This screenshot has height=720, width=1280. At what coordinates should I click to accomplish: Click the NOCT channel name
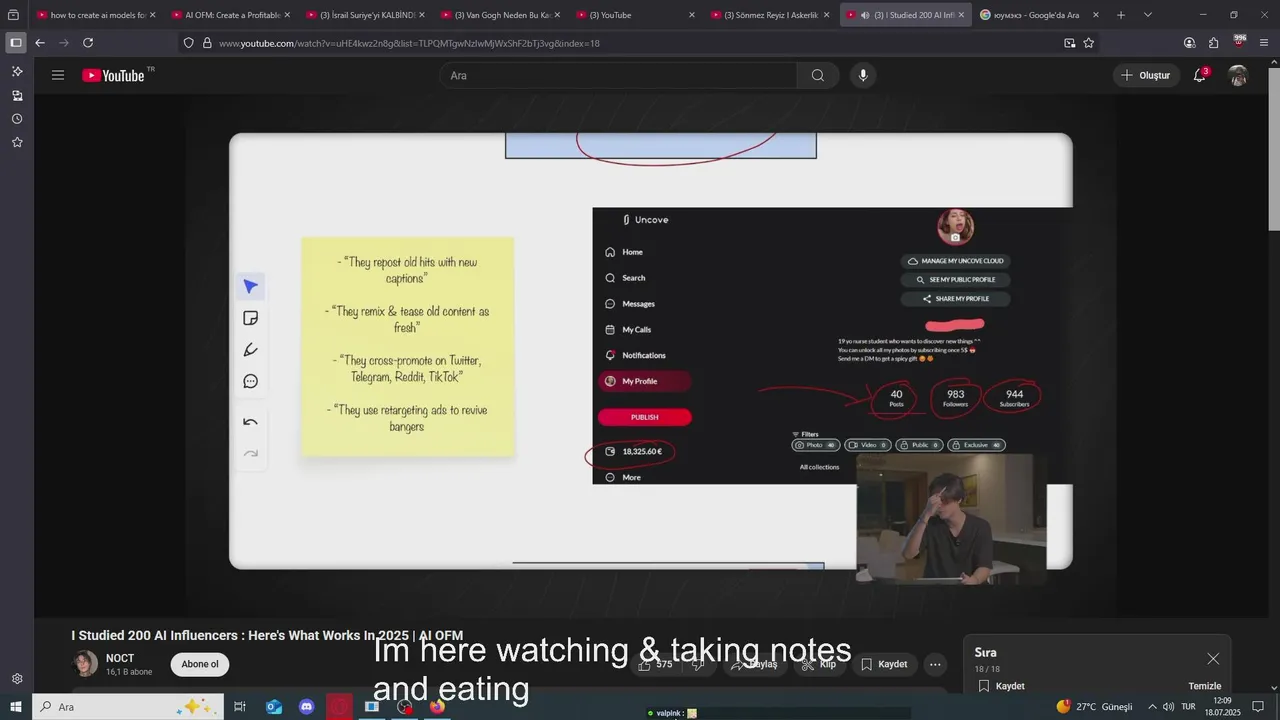click(120, 659)
